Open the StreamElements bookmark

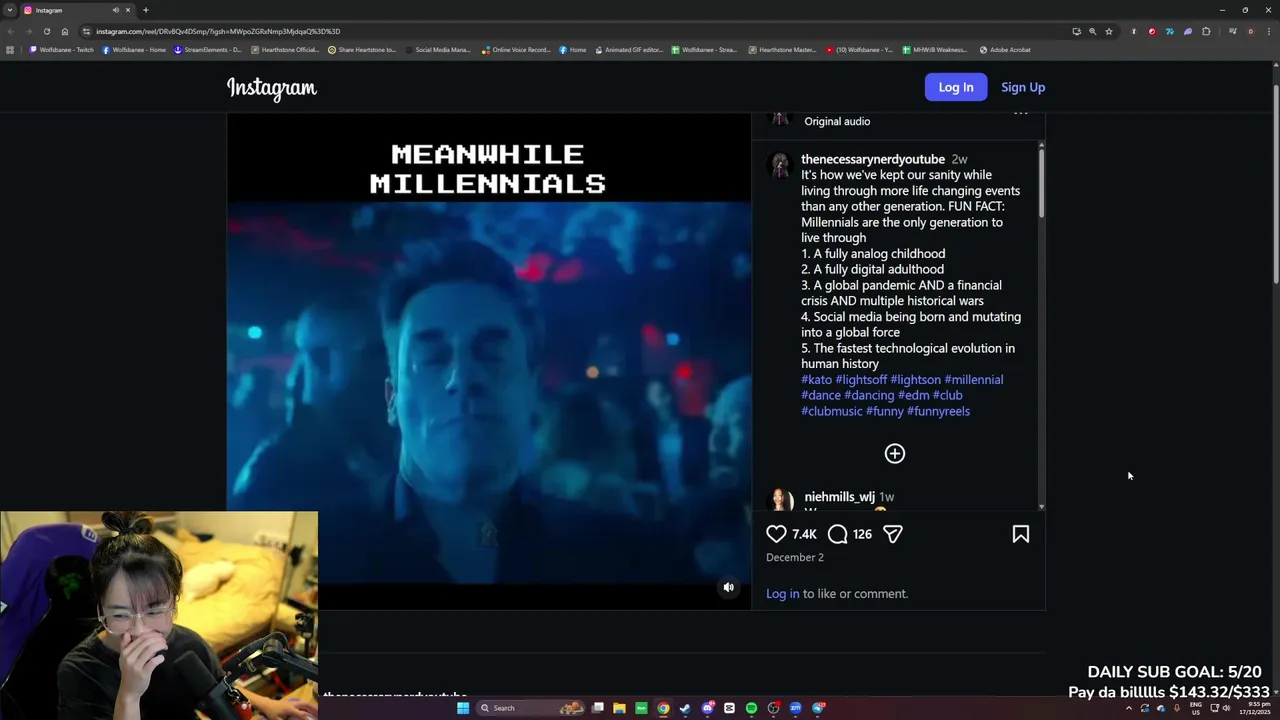[x=208, y=50]
